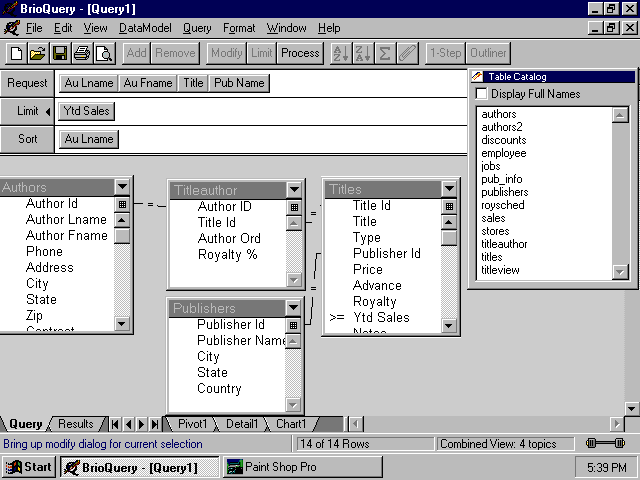Enable the Display Full Names checkbox

[x=482, y=94]
